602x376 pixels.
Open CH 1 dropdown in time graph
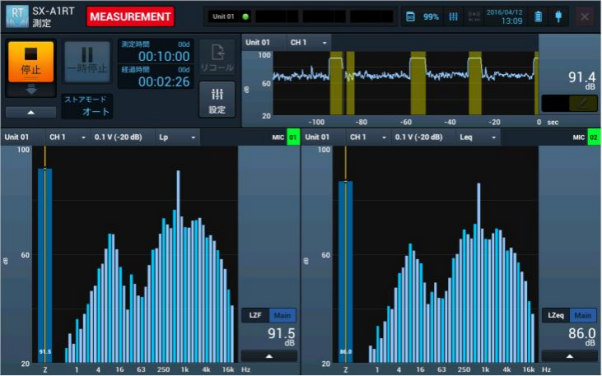coord(308,42)
